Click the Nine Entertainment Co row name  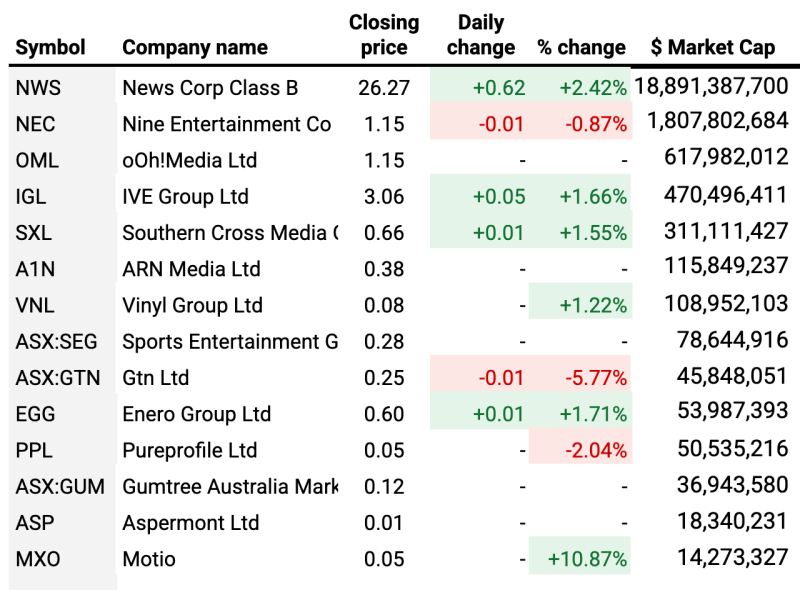pyautogui.click(x=226, y=124)
